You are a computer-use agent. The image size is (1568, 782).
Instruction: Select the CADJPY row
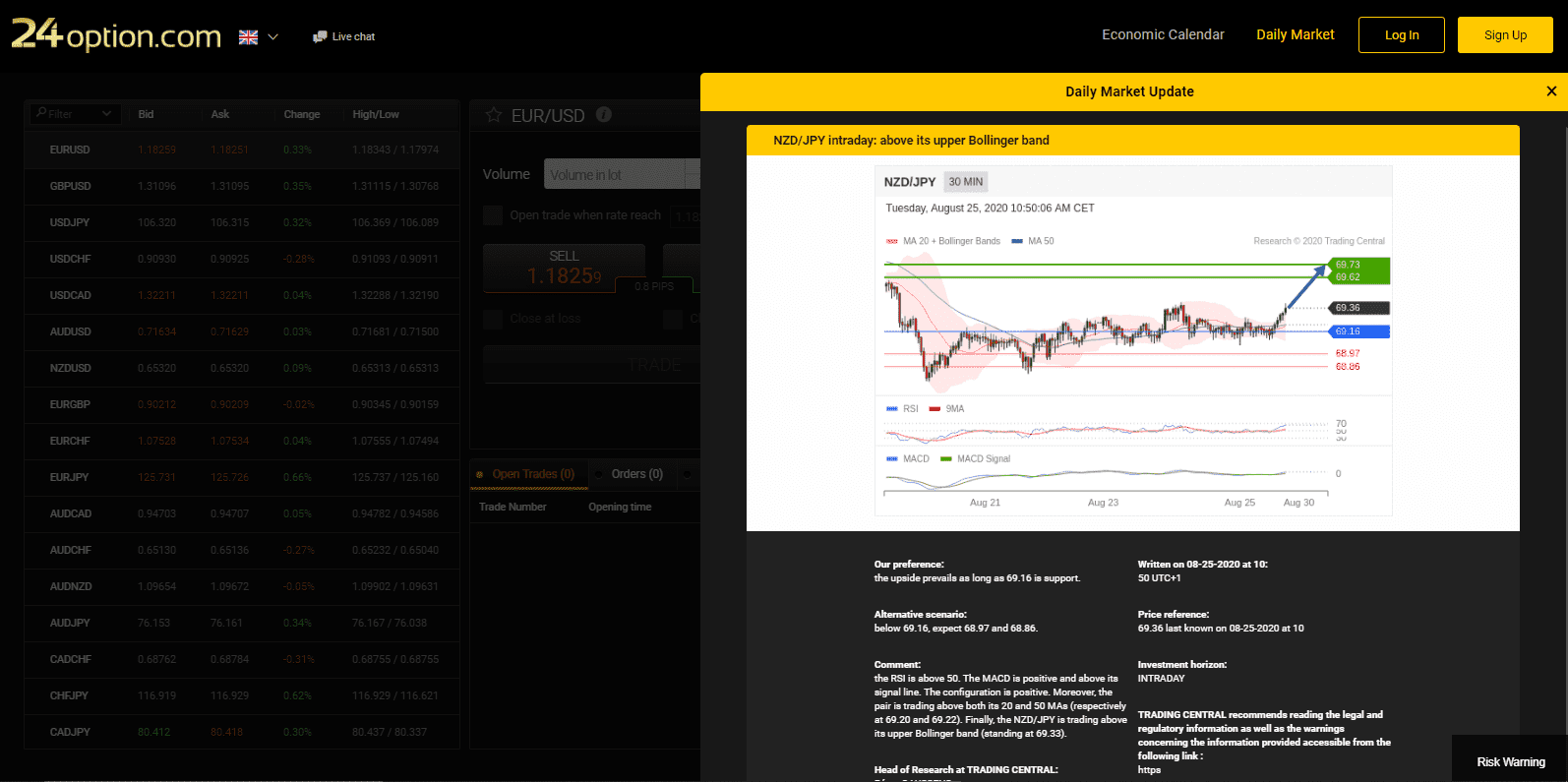click(242, 732)
